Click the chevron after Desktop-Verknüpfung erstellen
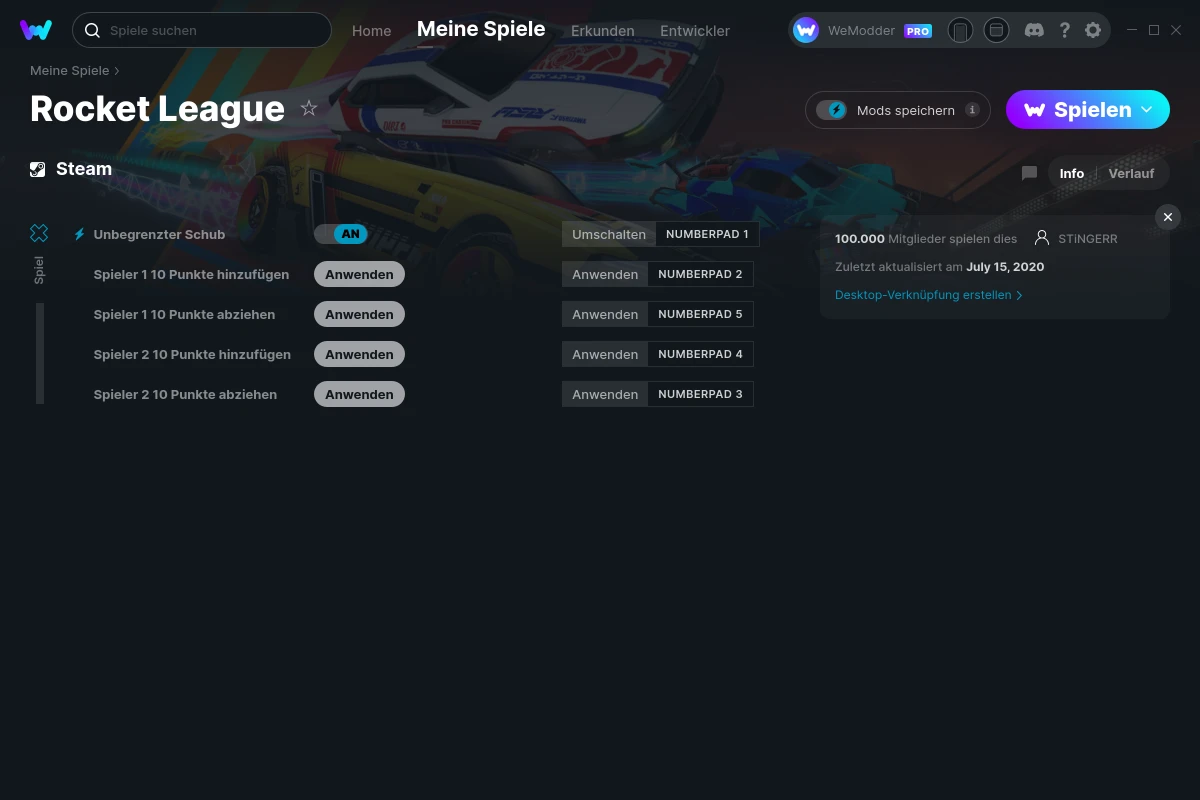The image size is (1200, 800). 1019,295
